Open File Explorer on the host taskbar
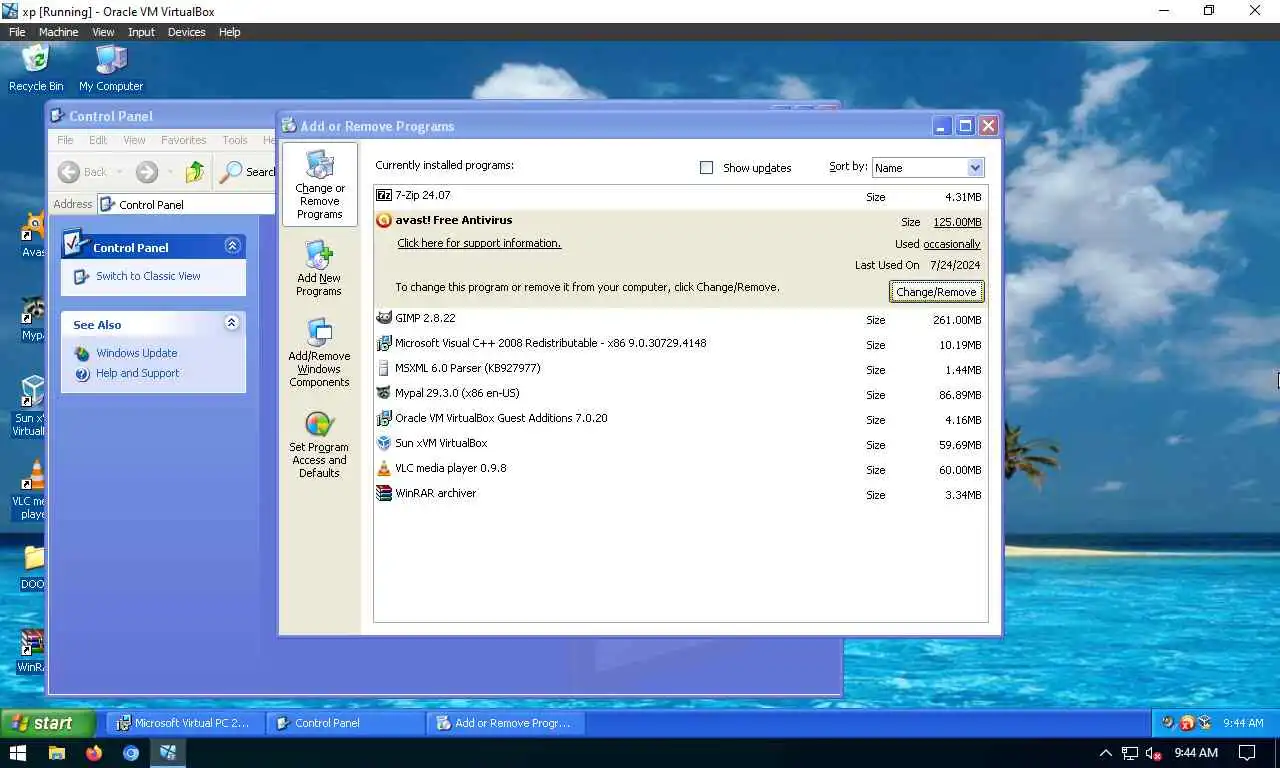The height and width of the screenshot is (768, 1280). coord(57,753)
